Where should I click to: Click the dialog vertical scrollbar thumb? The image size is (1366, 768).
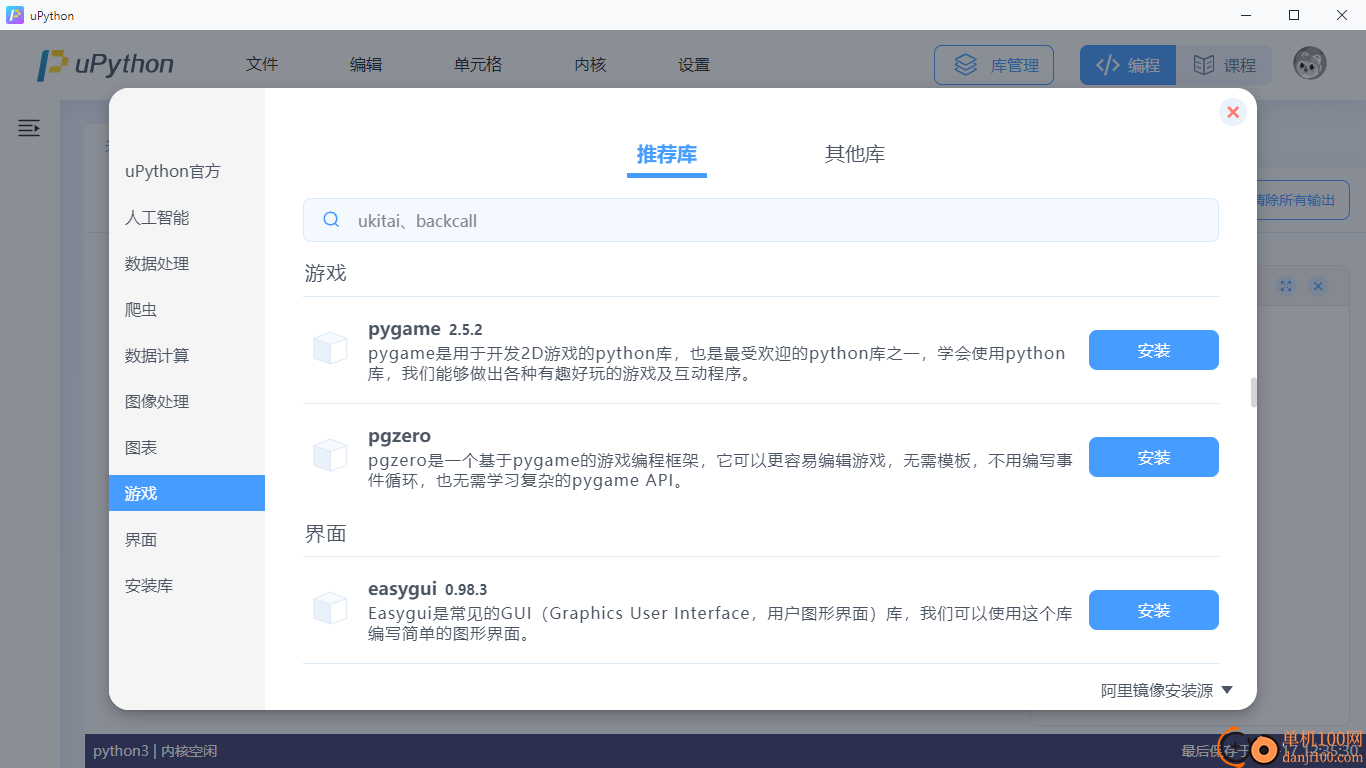pos(1253,393)
